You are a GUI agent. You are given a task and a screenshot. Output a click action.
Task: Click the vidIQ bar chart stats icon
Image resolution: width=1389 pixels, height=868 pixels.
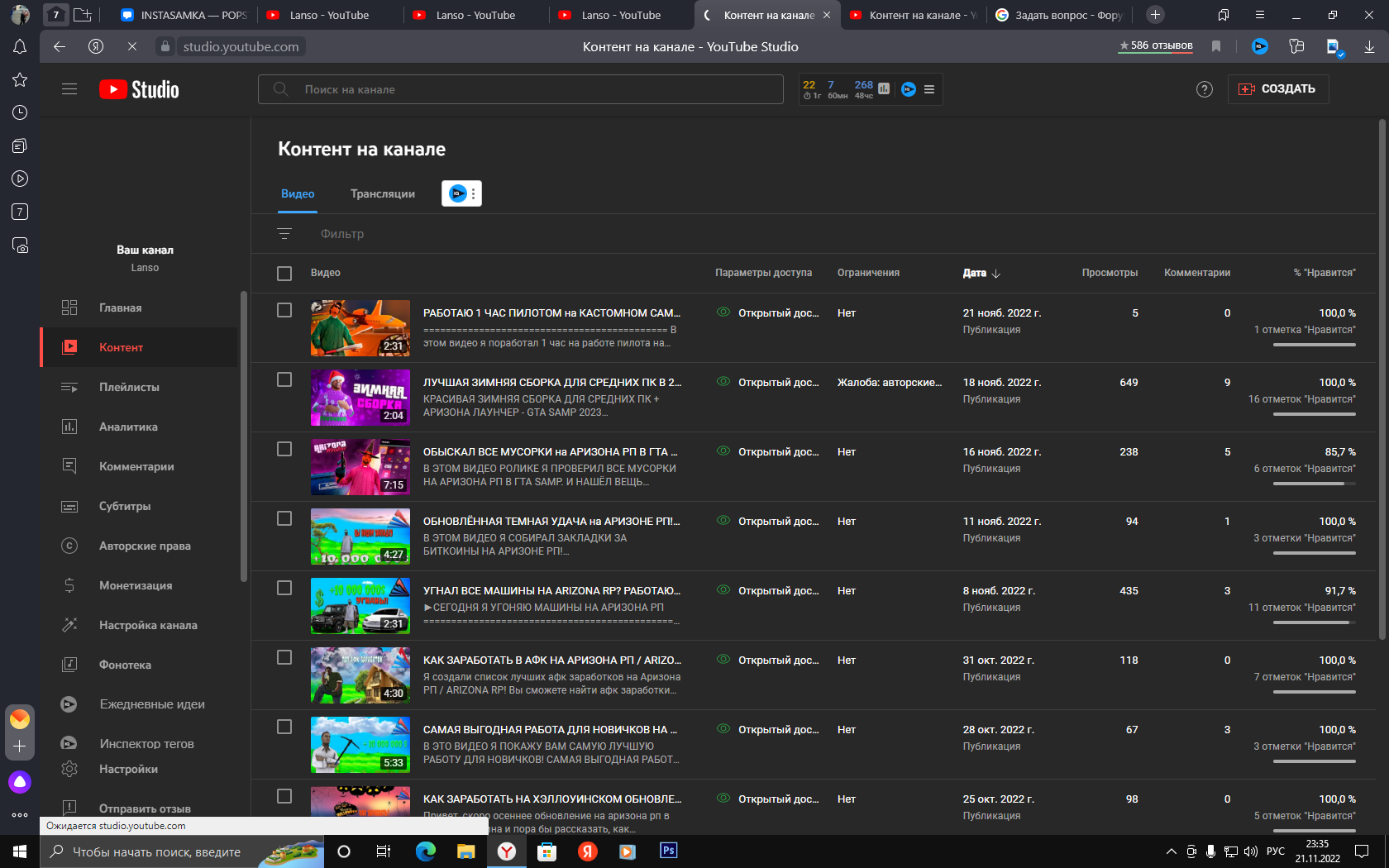coord(884,88)
